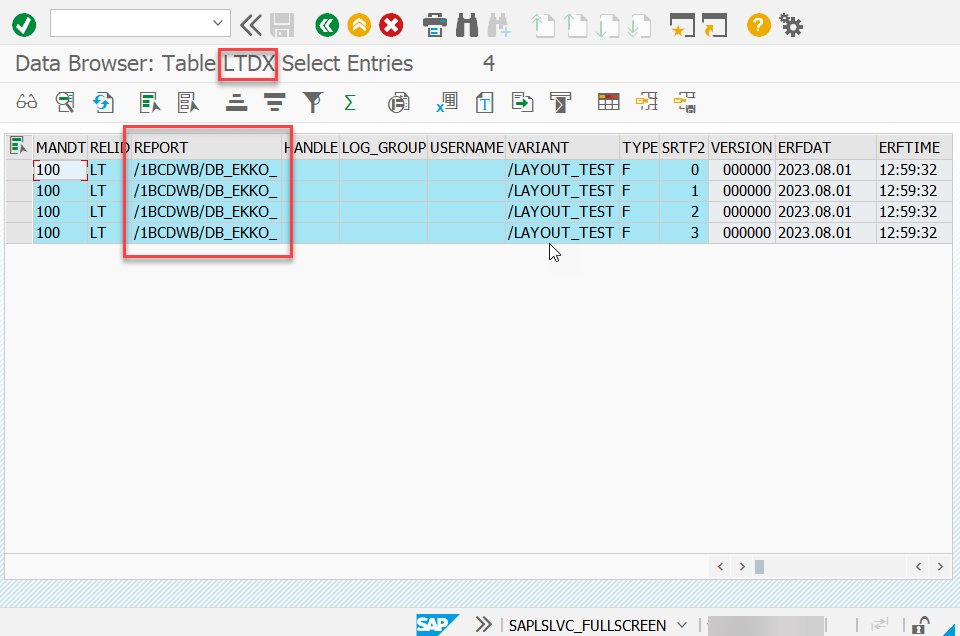Image resolution: width=960 pixels, height=636 pixels.
Task: Click the green Enter checkmark icon
Action: [x=24, y=25]
